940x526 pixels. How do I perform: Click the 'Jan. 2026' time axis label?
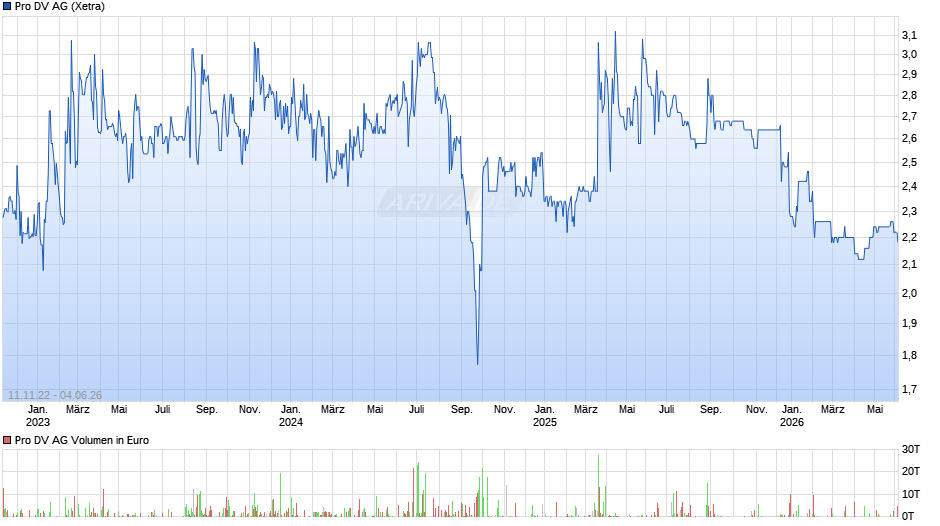[791, 416]
